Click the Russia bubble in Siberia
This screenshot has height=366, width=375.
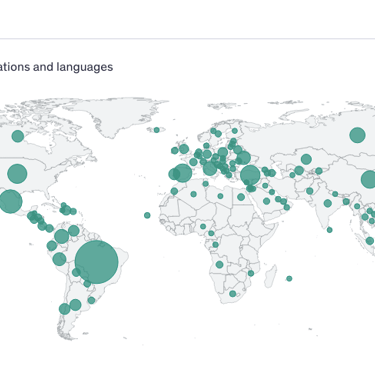tap(357, 135)
